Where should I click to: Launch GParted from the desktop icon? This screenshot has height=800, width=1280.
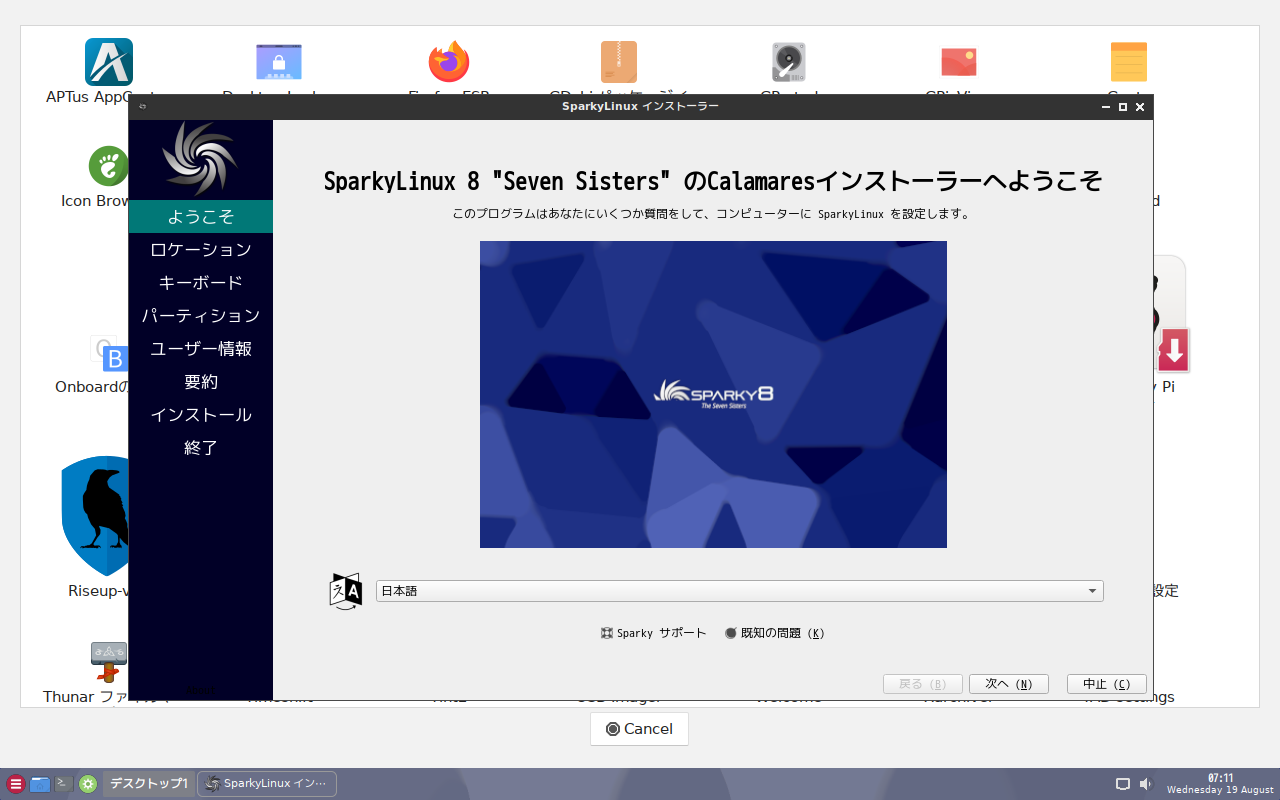[x=789, y=62]
